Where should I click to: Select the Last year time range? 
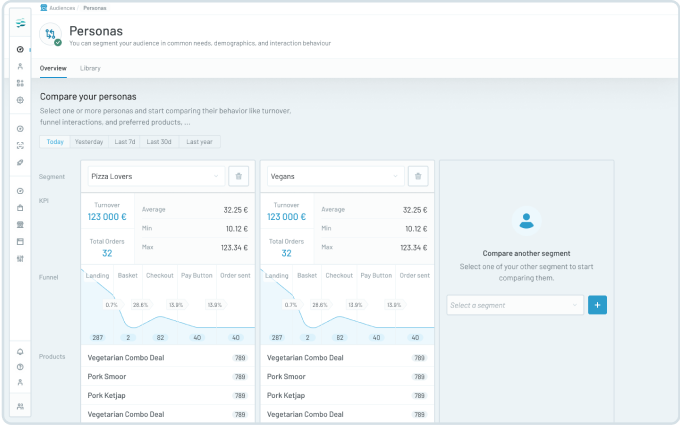pos(199,142)
